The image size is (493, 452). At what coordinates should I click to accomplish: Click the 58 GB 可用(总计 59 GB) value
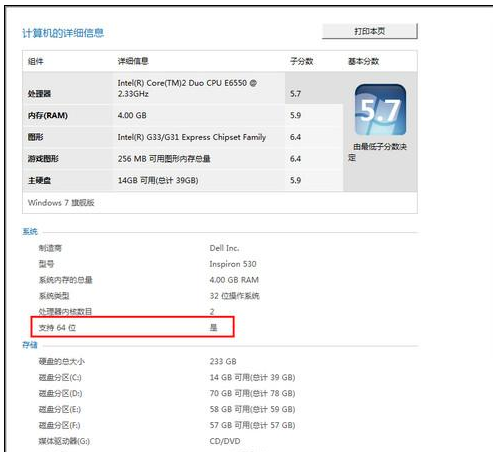(x=252, y=409)
